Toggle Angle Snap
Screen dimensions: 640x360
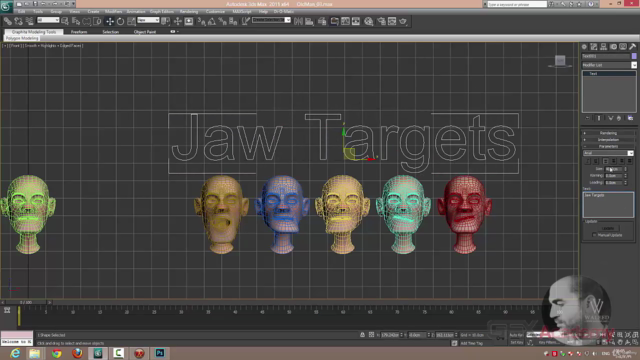tap(212, 21)
